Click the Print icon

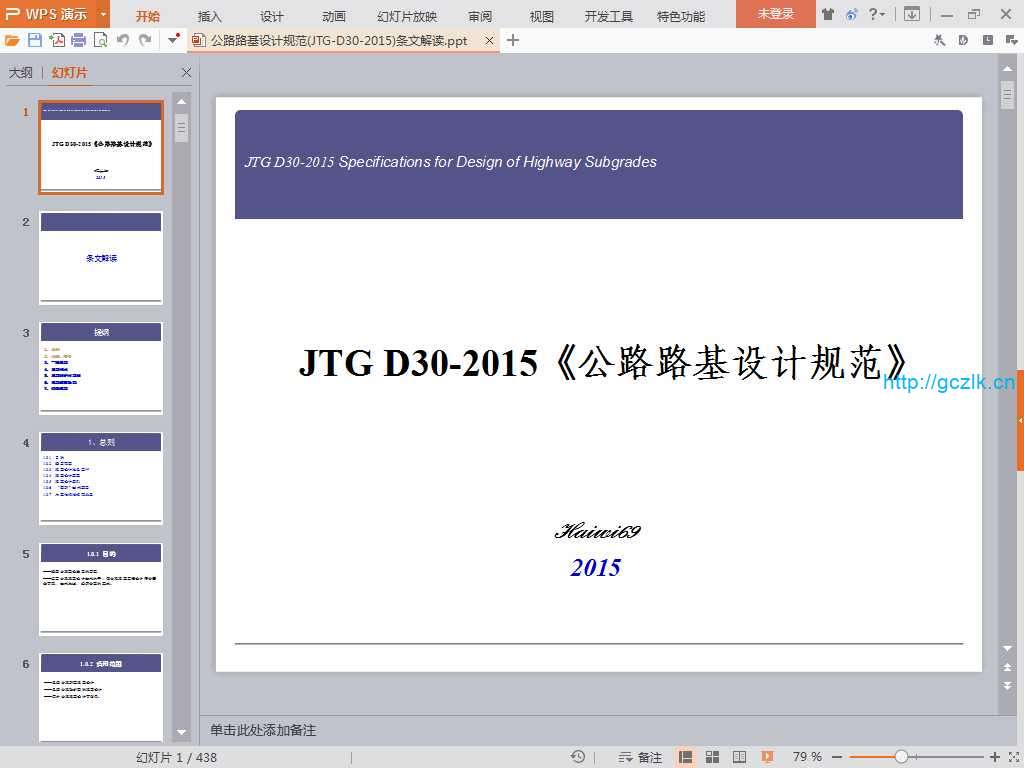(78, 40)
